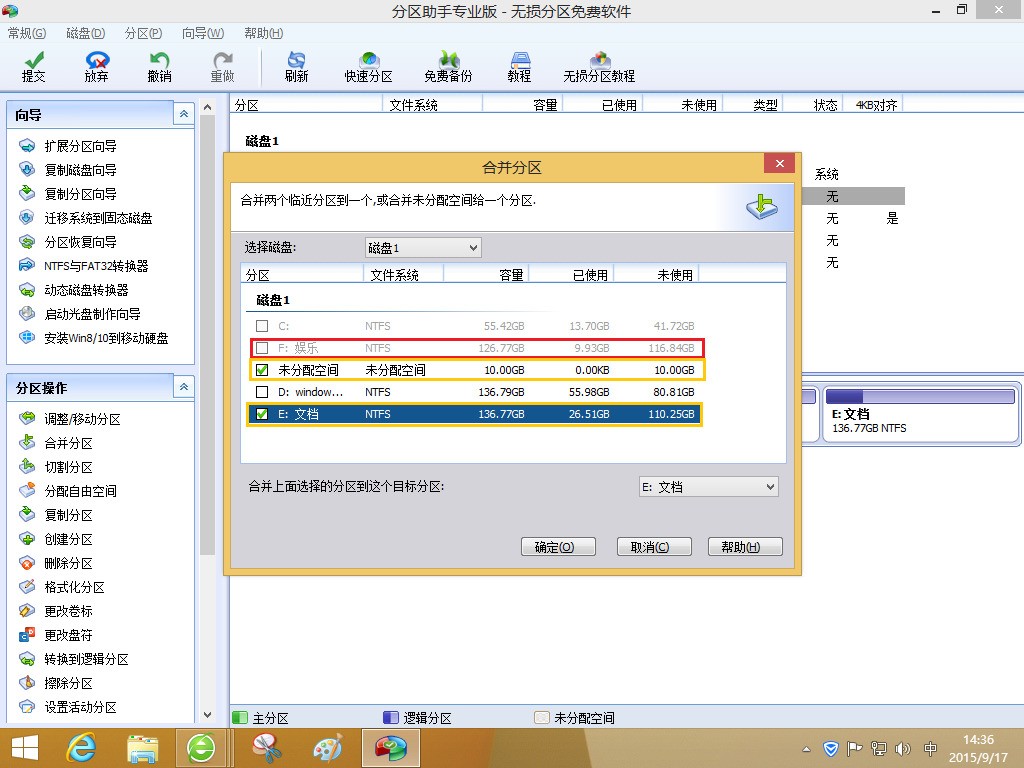
Task: Uncheck the E: 文档 partition checkbox
Action: click(x=262, y=414)
